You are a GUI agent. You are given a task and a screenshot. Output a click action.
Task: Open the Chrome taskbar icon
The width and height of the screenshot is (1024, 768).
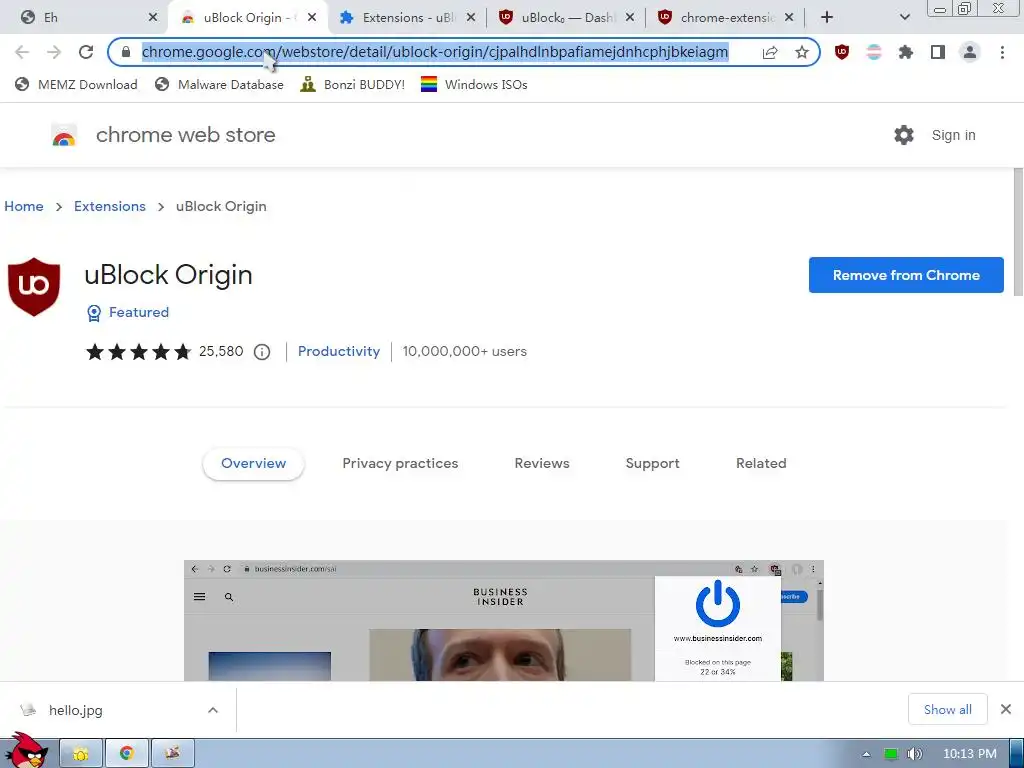coord(127,754)
